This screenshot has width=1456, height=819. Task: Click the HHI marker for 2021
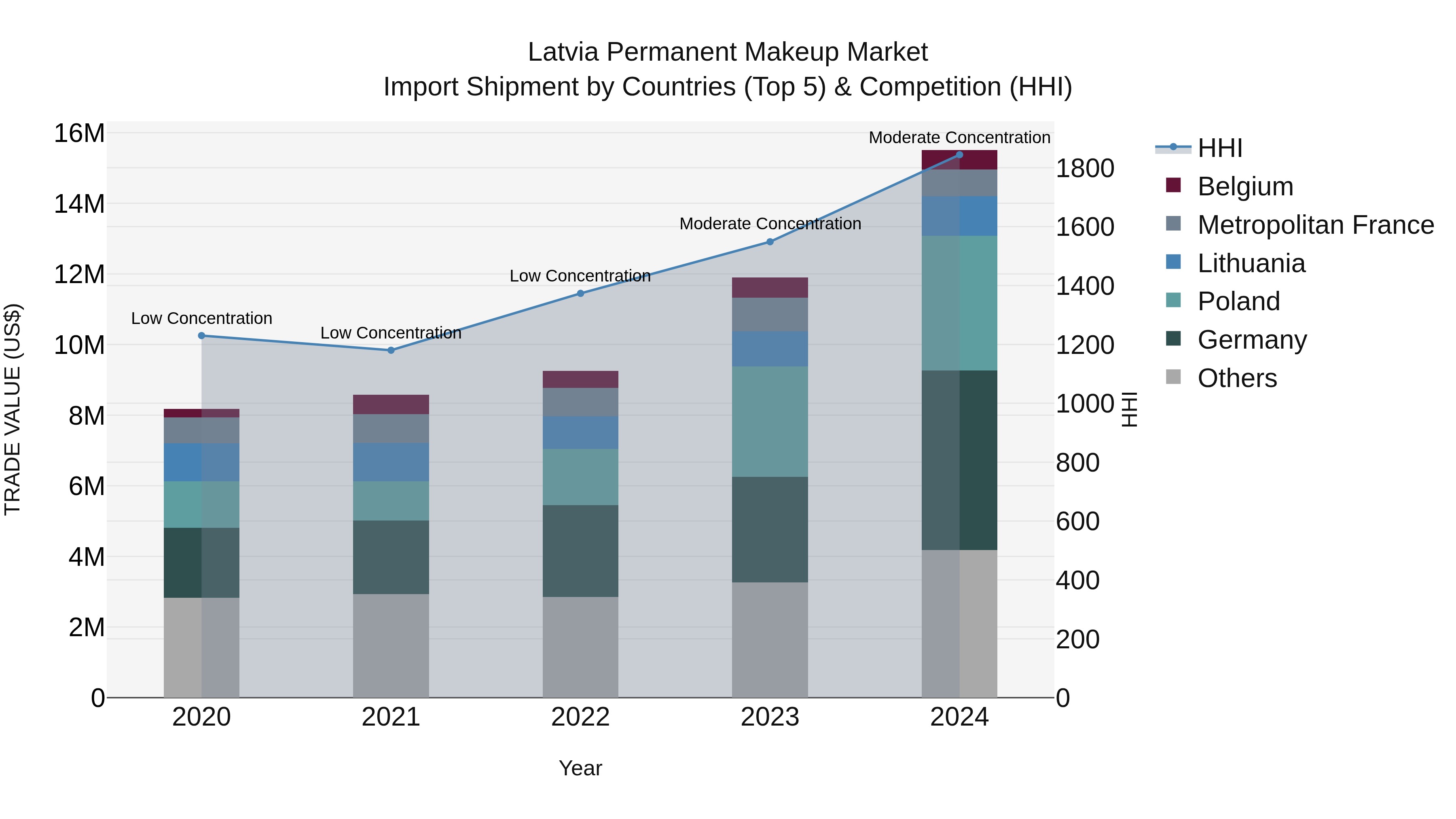click(391, 350)
